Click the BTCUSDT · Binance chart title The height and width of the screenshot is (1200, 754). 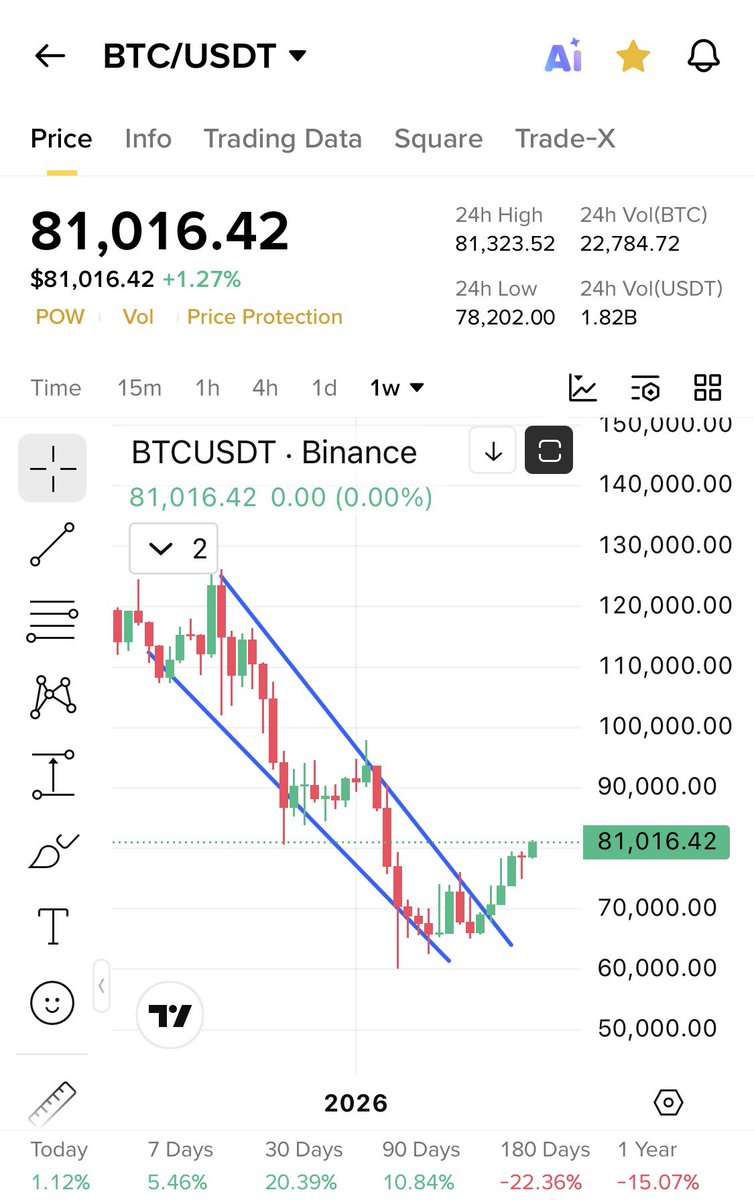coord(274,452)
